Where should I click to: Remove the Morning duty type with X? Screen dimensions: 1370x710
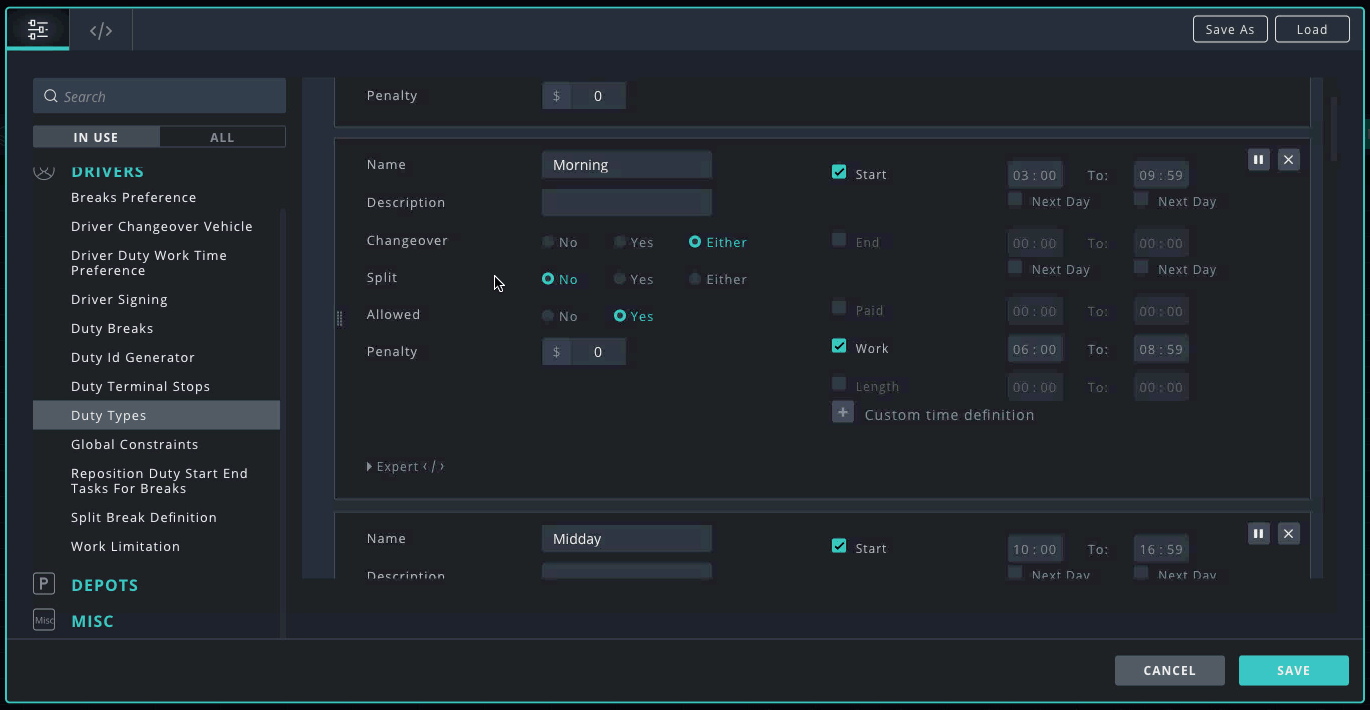[x=1289, y=160]
